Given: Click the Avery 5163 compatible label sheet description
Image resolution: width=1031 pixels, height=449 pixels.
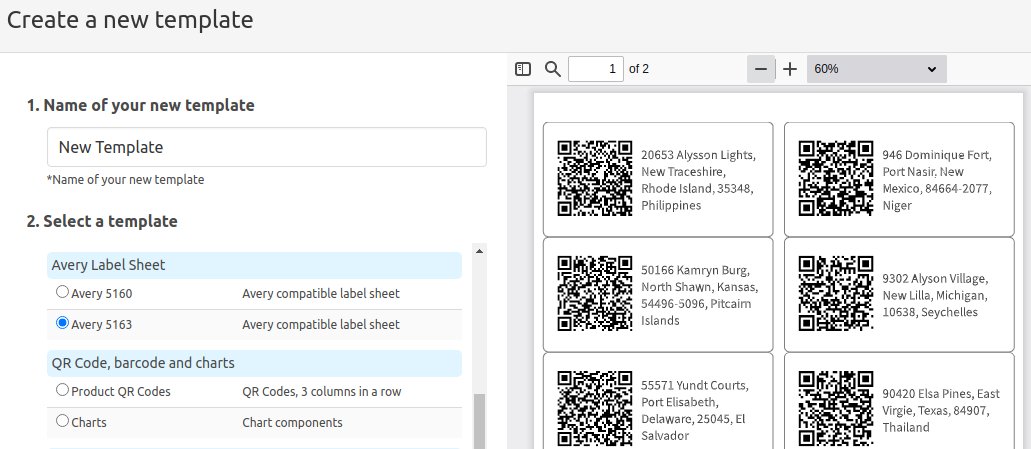Looking at the screenshot, I should point(321,325).
